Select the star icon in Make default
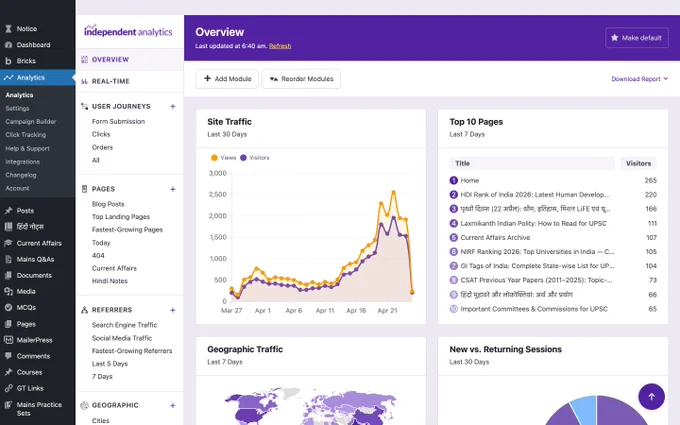 coord(615,38)
